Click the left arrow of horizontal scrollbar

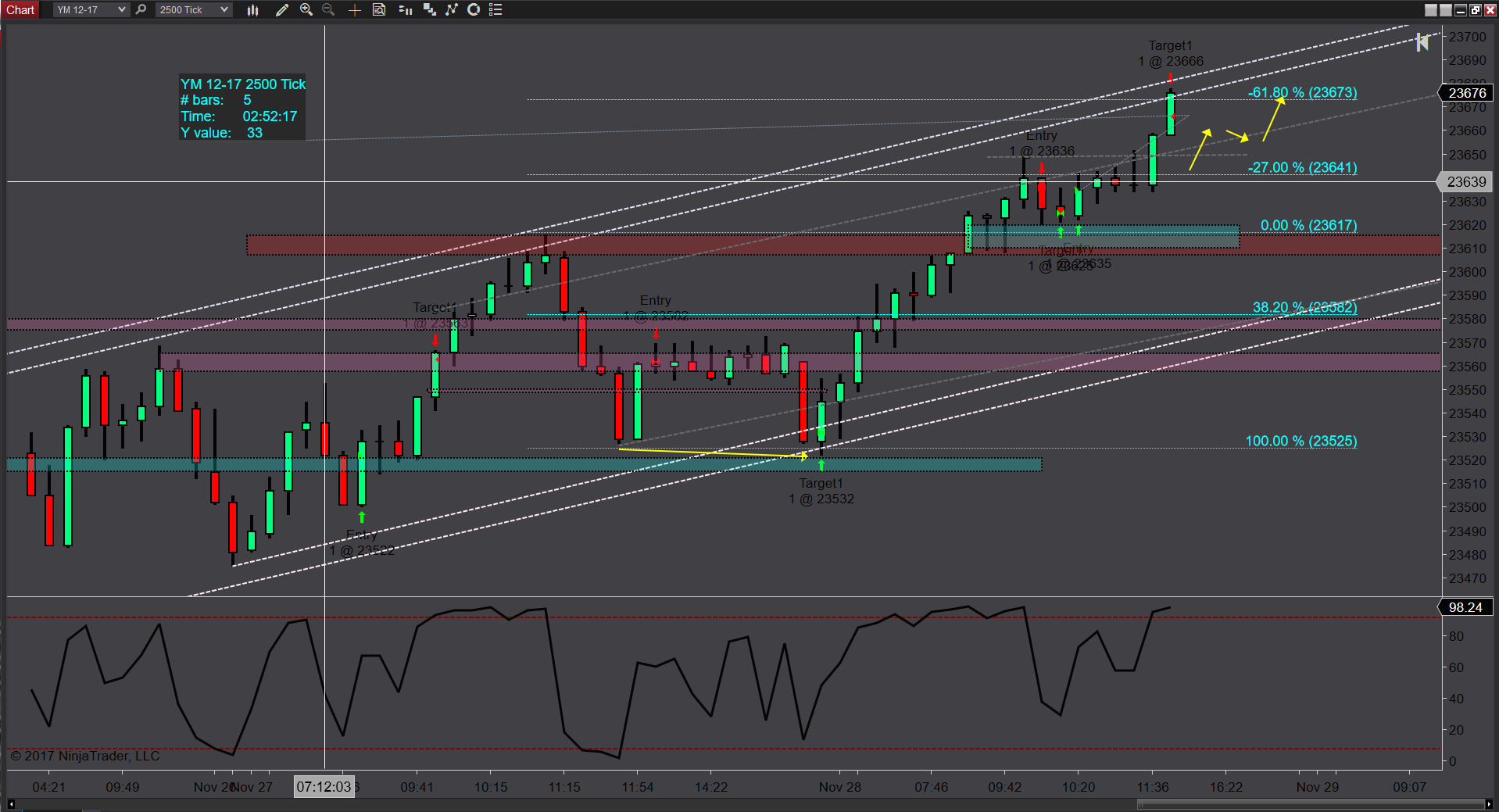coord(11,804)
